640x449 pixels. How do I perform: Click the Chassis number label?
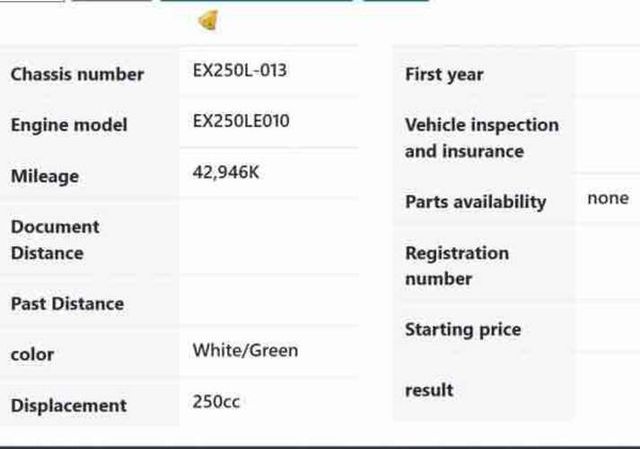click(77, 74)
